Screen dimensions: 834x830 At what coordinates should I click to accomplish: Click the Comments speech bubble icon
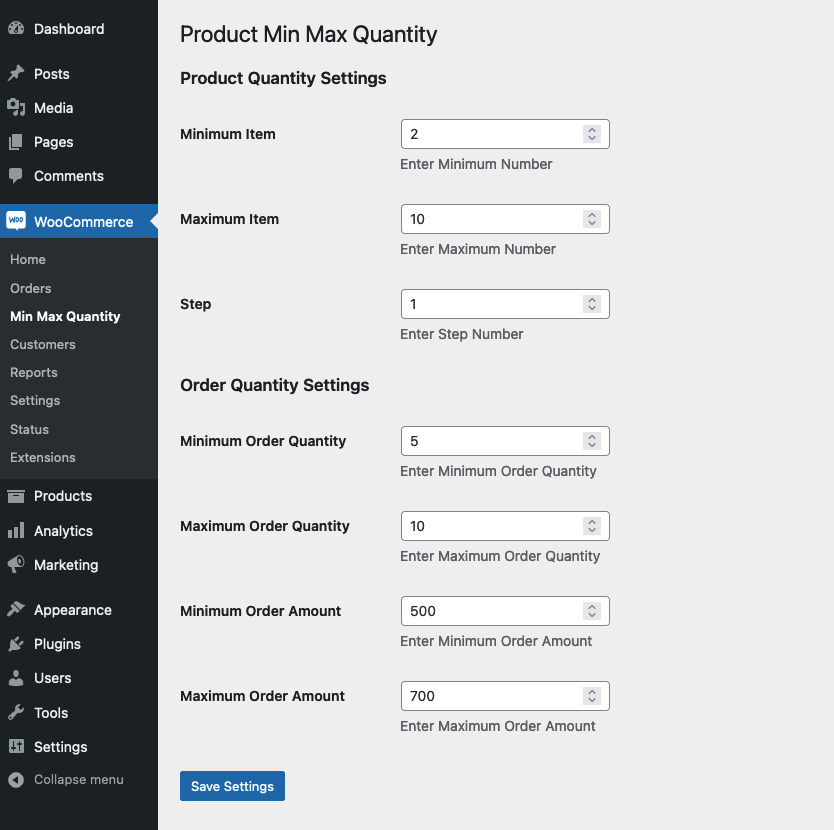click(16, 176)
